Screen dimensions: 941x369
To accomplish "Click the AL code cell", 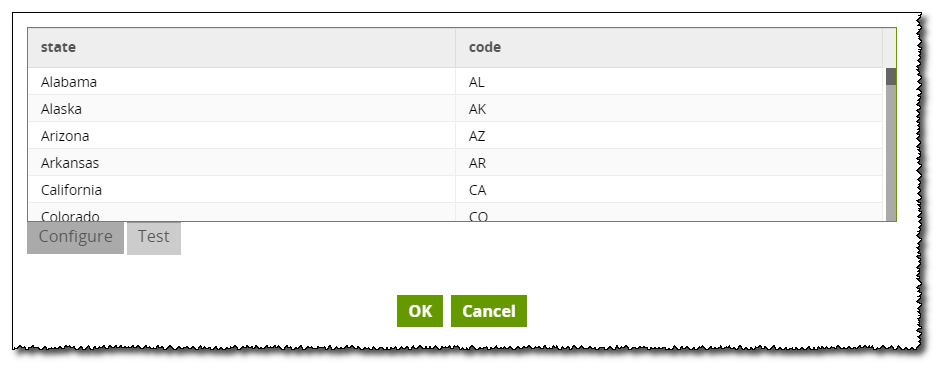I will point(669,82).
